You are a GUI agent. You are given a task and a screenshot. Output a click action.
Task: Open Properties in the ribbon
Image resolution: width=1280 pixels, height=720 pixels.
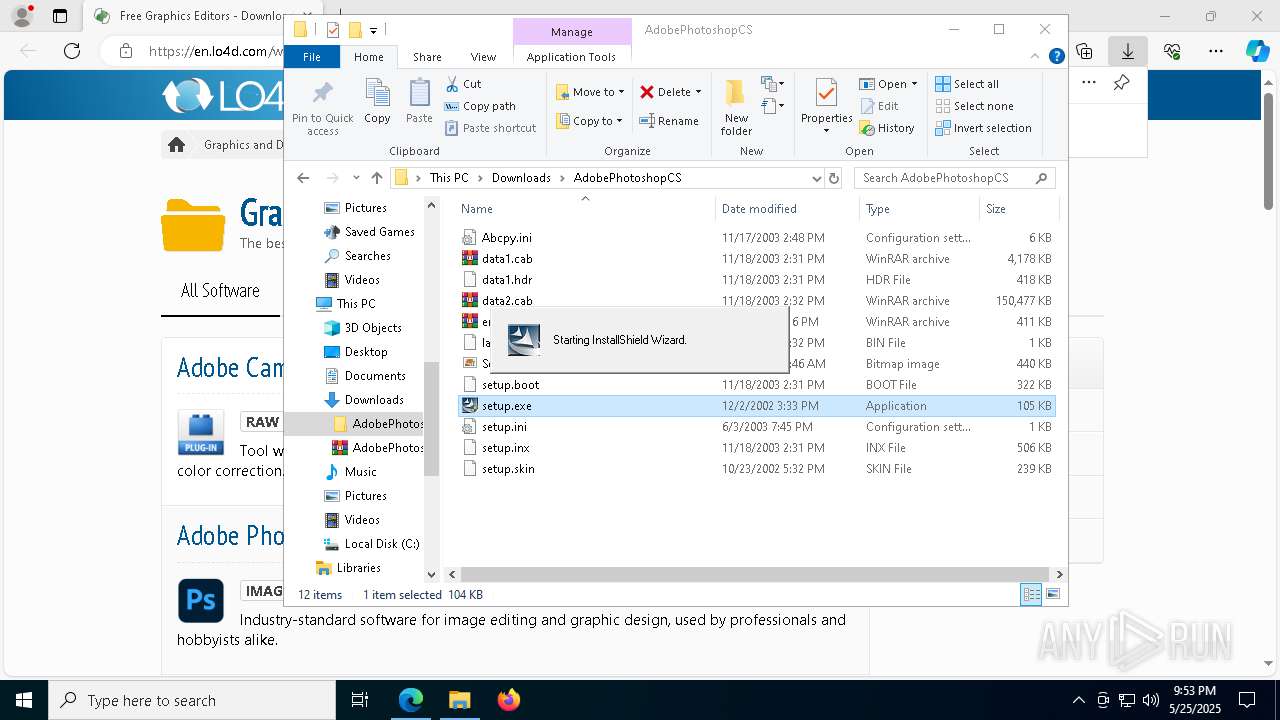click(x=826, y=106)
